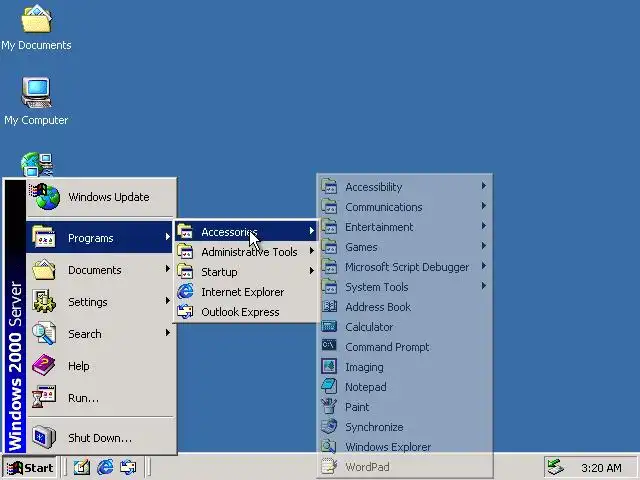The height and width of the screenshot is (480, 640).
Task: Select the My Network Places desktop icon
Action: pyautogui.click(x=37, y=164)
